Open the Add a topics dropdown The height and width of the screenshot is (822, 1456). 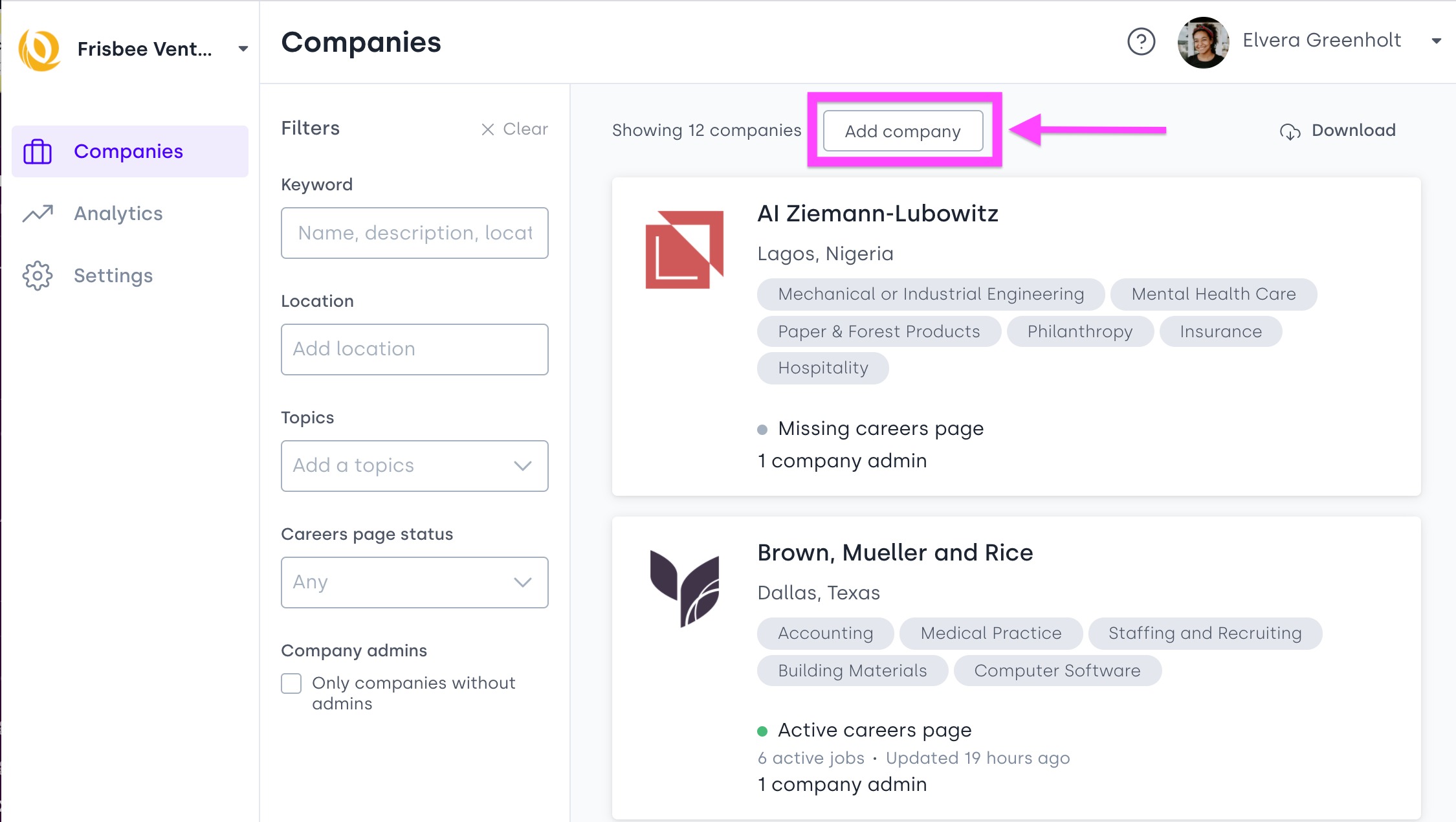point(415,466)
